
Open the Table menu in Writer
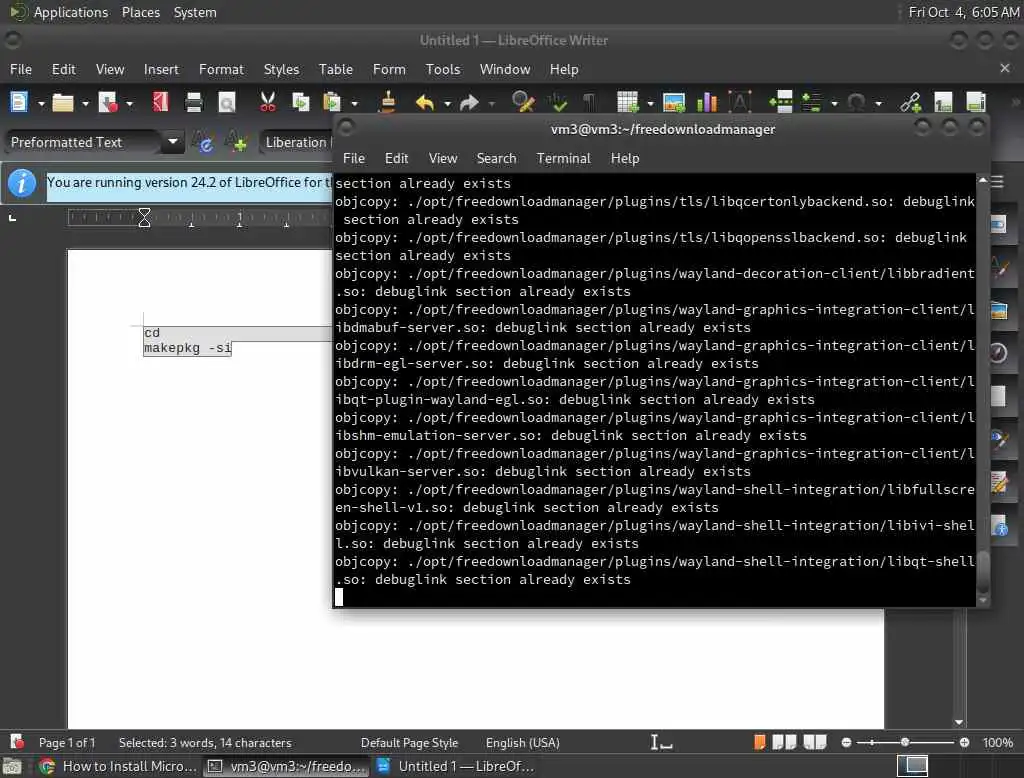tap(336, 69)
